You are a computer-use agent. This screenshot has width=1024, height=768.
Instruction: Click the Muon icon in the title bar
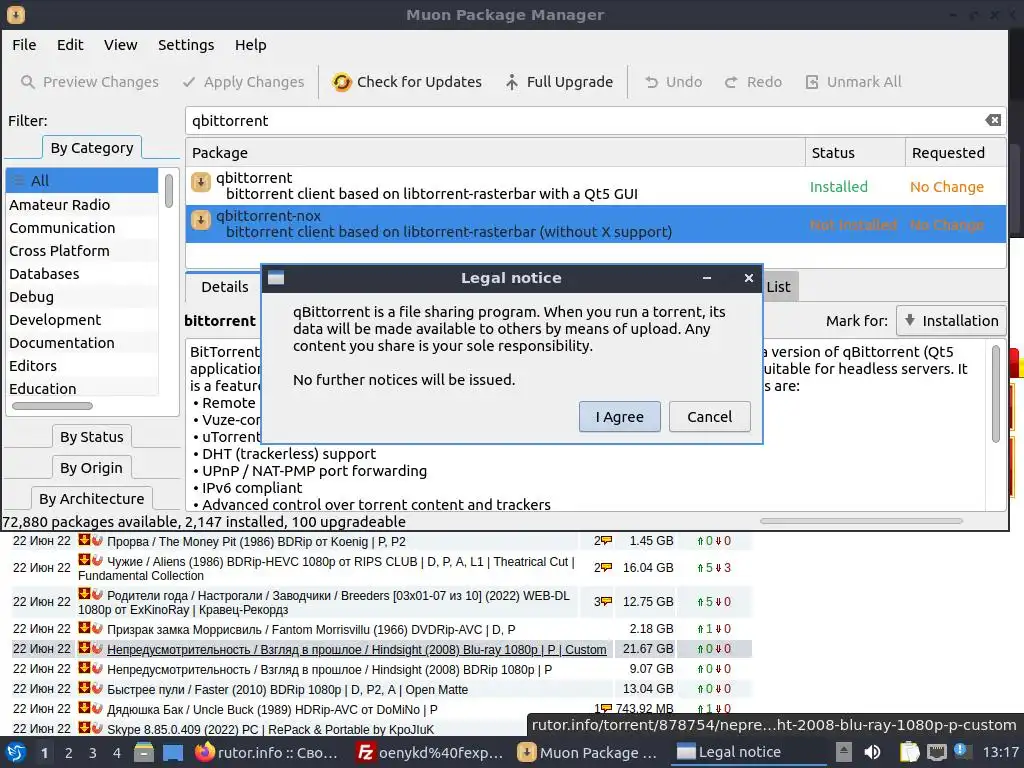(x=15, y=14)
